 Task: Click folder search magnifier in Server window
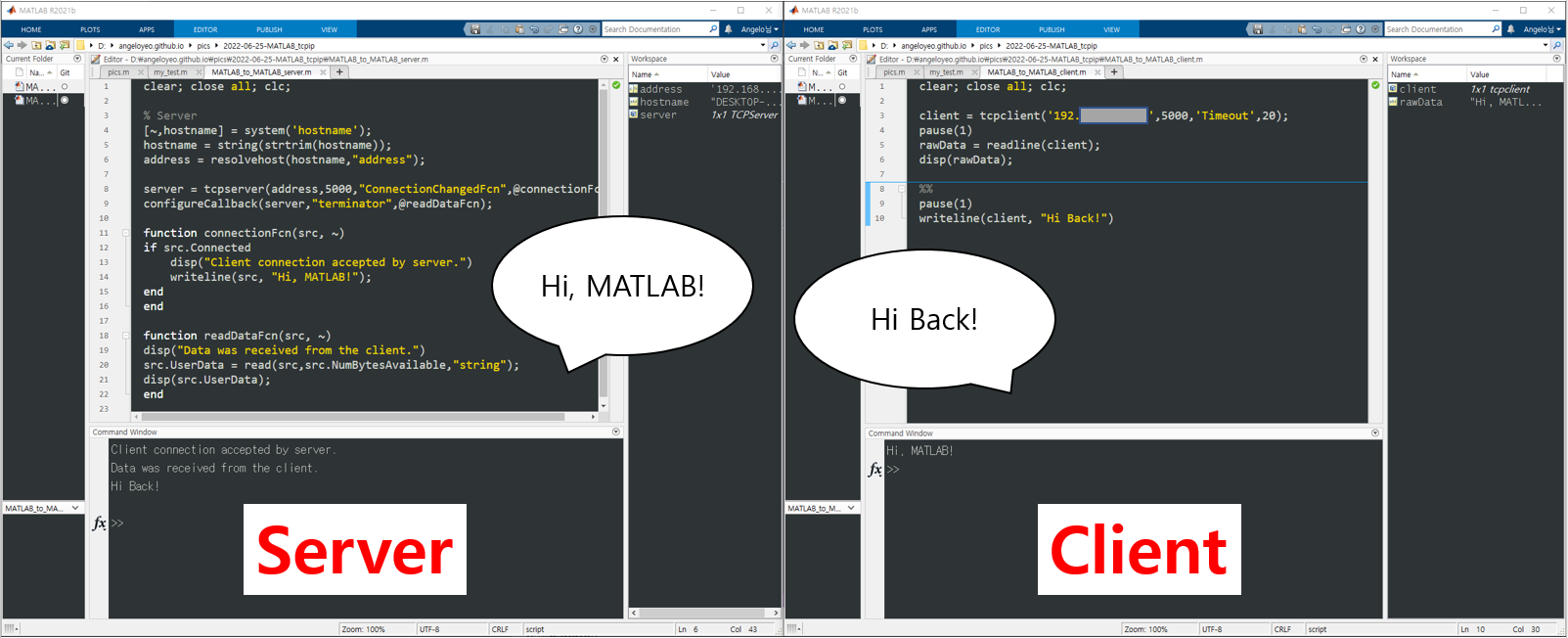tap(774, 45)
